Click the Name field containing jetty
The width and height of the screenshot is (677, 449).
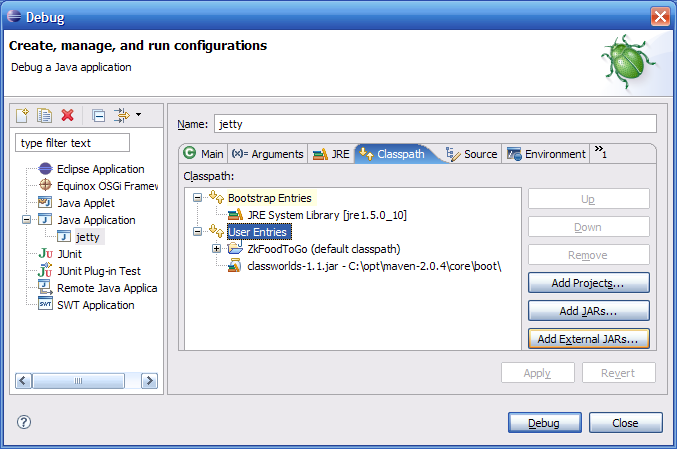(x=435, y=124)
